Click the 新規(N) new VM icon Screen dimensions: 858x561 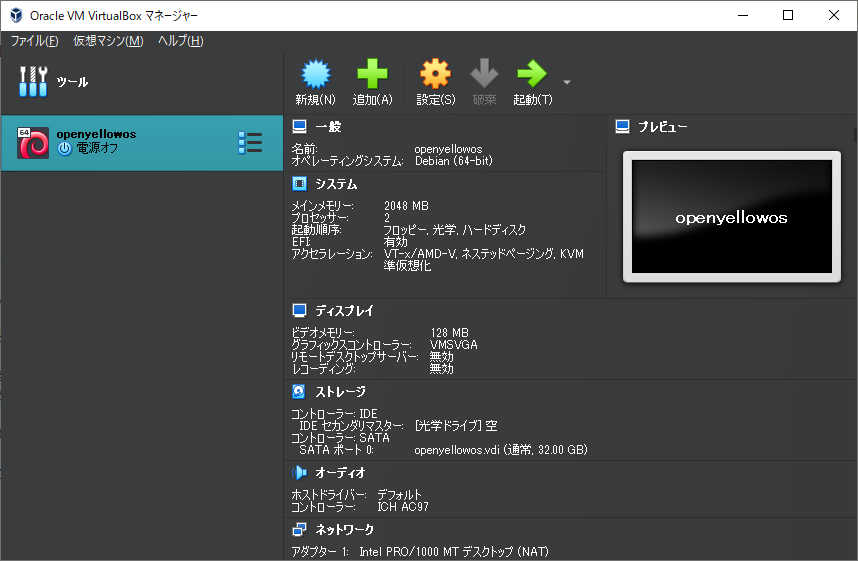point(315,74)
